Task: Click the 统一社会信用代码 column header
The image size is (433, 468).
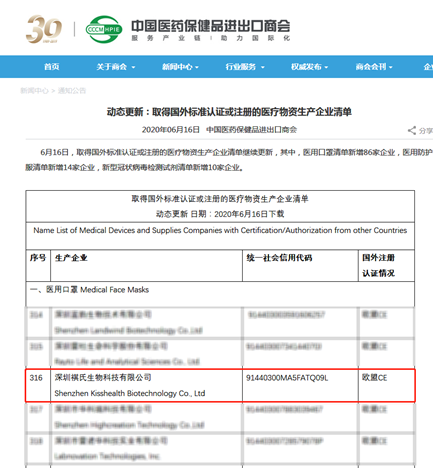Action: click(x=279, y=258)
